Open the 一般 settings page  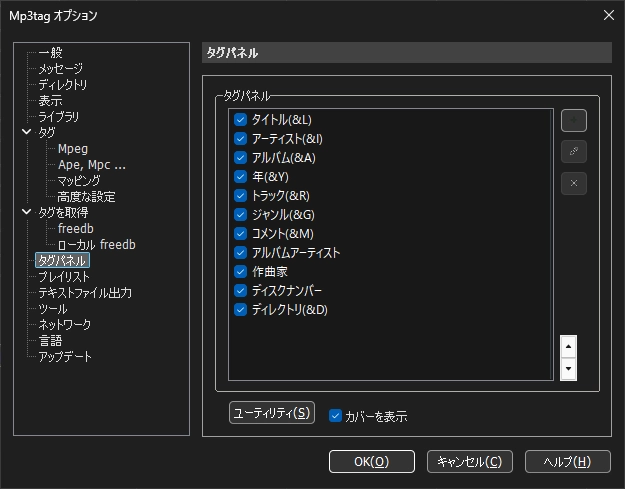pos(50,53)
